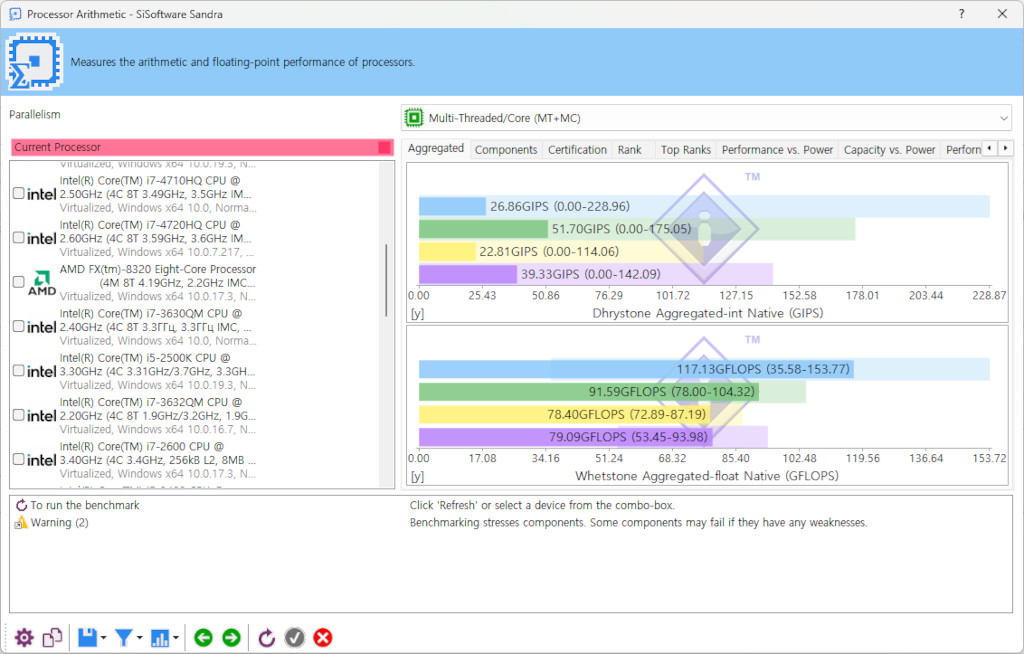Go back with the green left arrow
Viewport: 1024px width, 654px height.
203,638
